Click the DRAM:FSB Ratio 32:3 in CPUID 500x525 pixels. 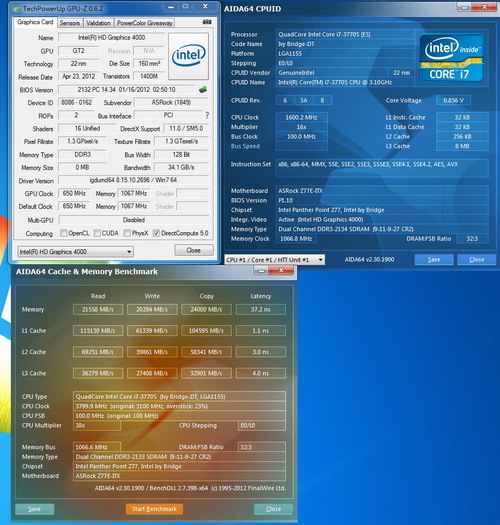pos(472,238)
